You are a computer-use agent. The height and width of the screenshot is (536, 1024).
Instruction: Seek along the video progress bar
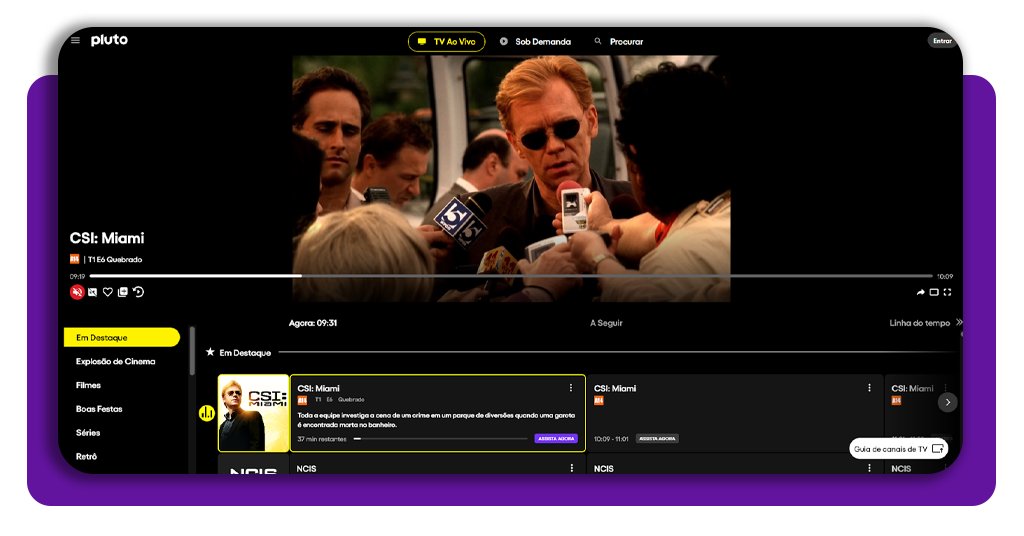tap(511, 276)
